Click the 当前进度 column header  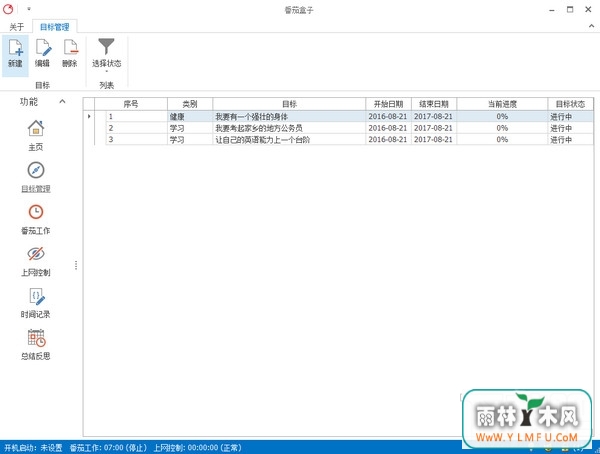click(502, 104)
